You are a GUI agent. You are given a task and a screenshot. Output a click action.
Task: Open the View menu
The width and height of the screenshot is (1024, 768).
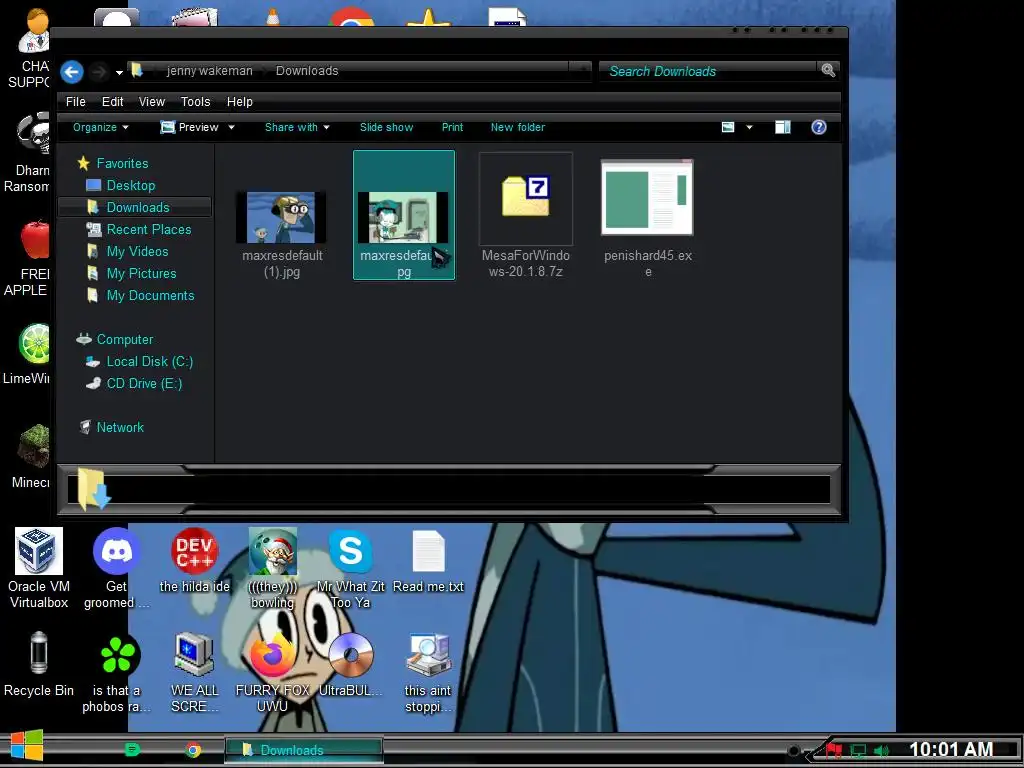pyautogui.click(x=152, y=102)
